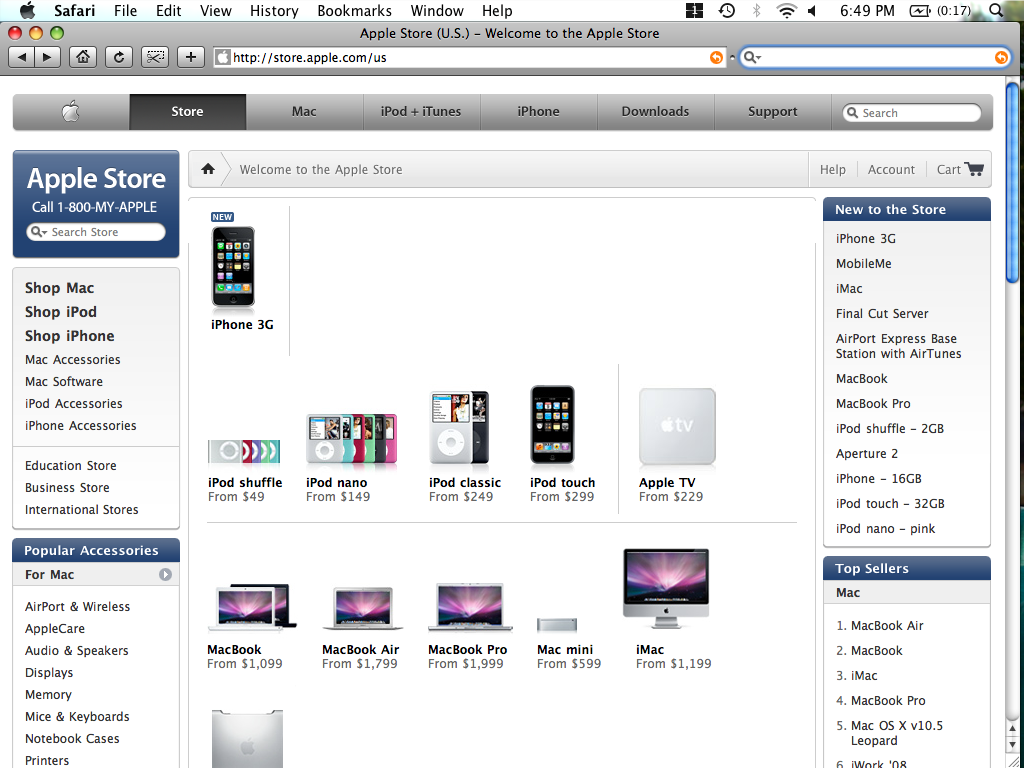Go forward with Safari's forward arrow
Screen dimensions: 1024x768
(x=47, y=57)
